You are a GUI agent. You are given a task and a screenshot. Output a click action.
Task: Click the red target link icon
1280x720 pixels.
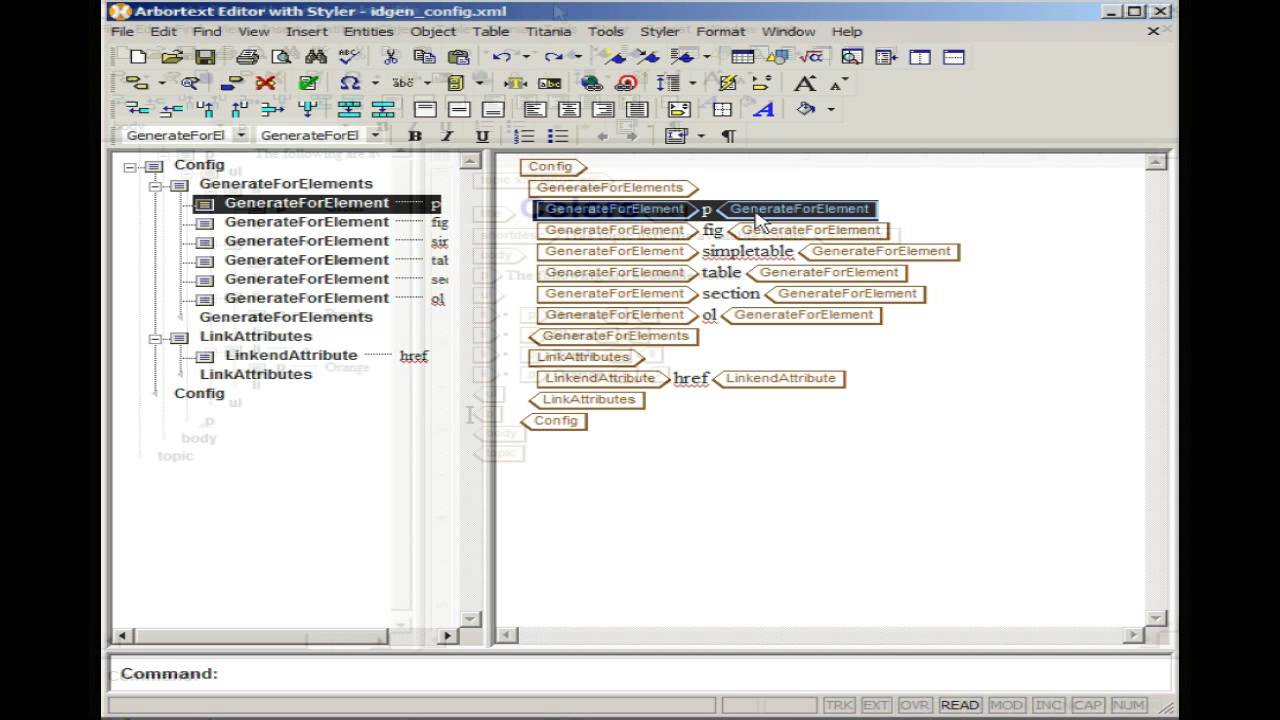click(x=627, y=83)
